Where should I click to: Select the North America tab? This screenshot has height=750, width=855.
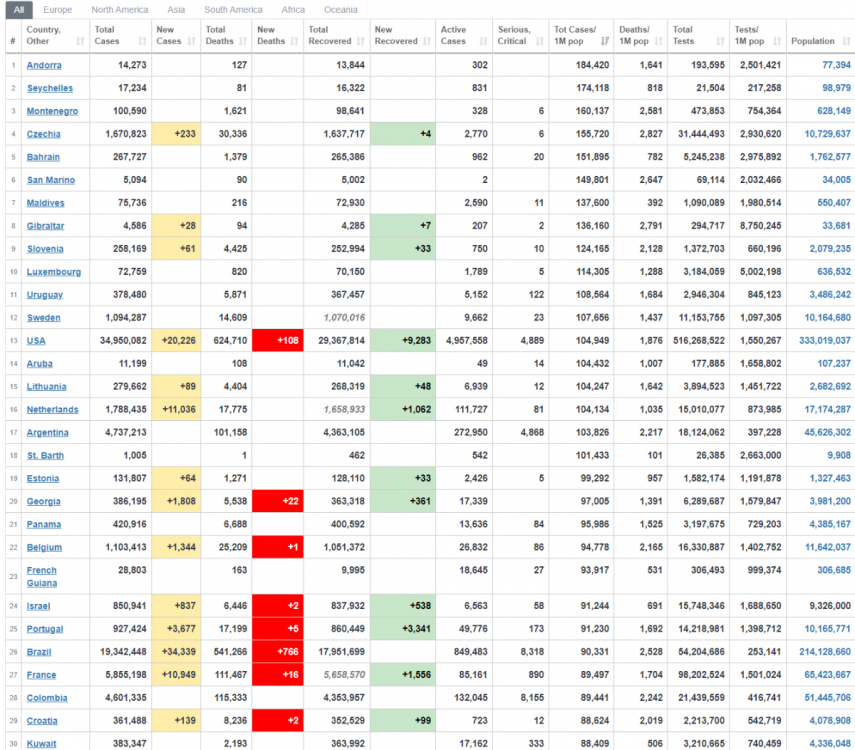[x=120, y=10]
